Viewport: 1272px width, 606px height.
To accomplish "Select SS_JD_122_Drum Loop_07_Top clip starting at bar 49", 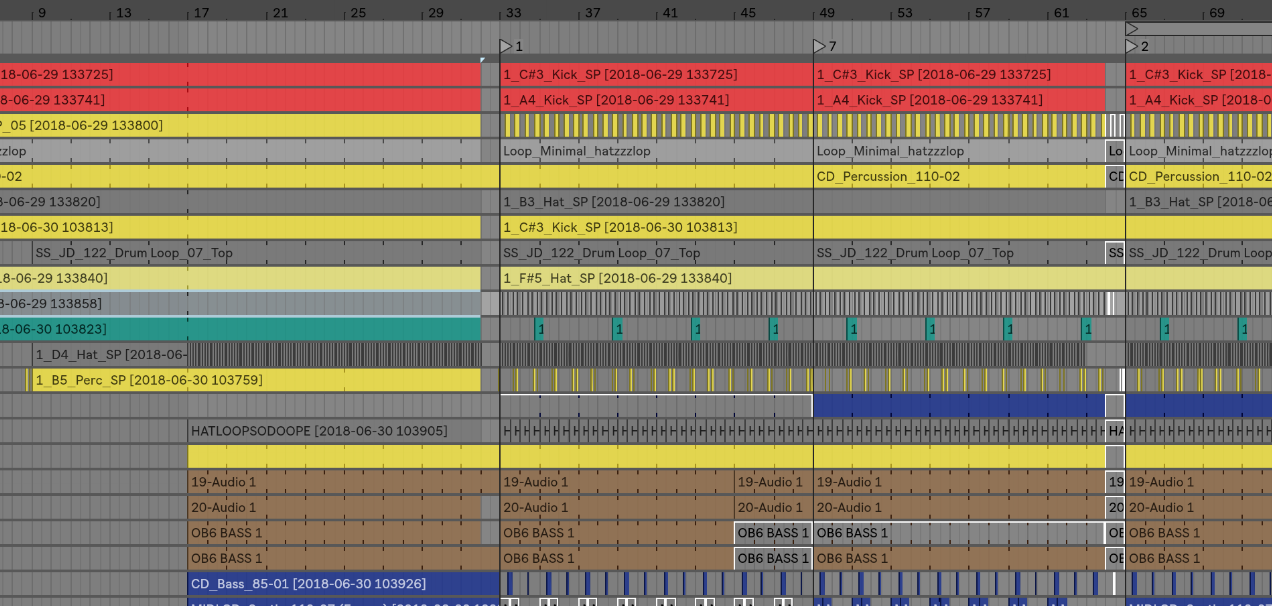I will [x=960, y=253].
